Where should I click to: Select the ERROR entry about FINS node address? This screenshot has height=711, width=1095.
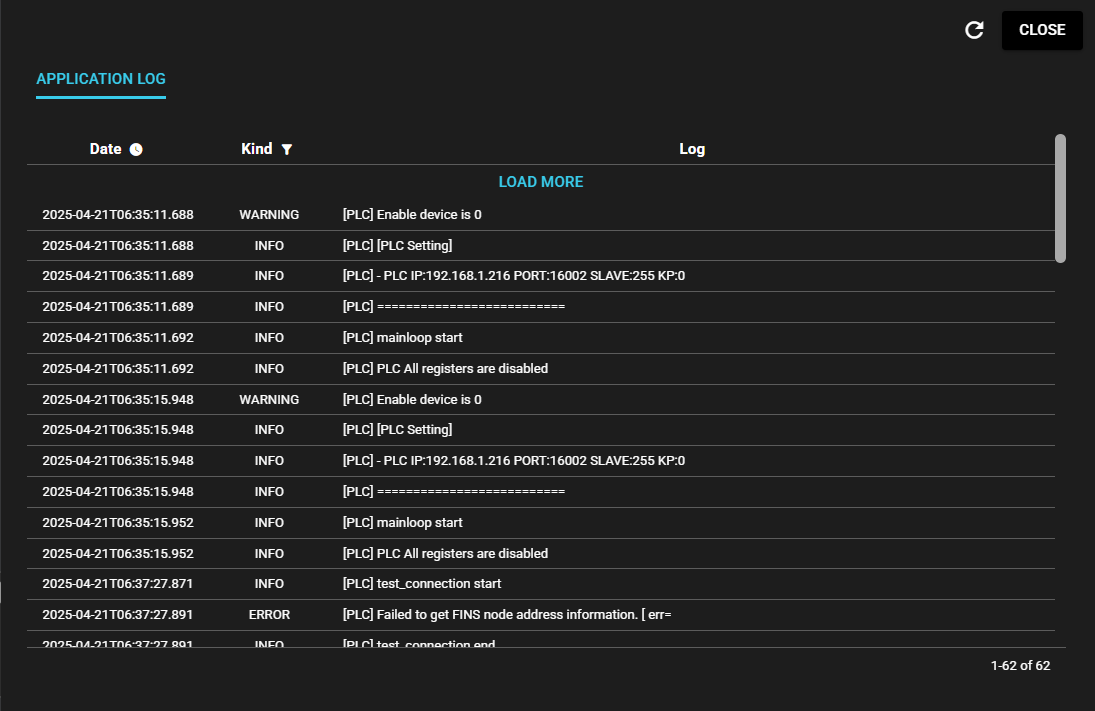click(506, 615)
